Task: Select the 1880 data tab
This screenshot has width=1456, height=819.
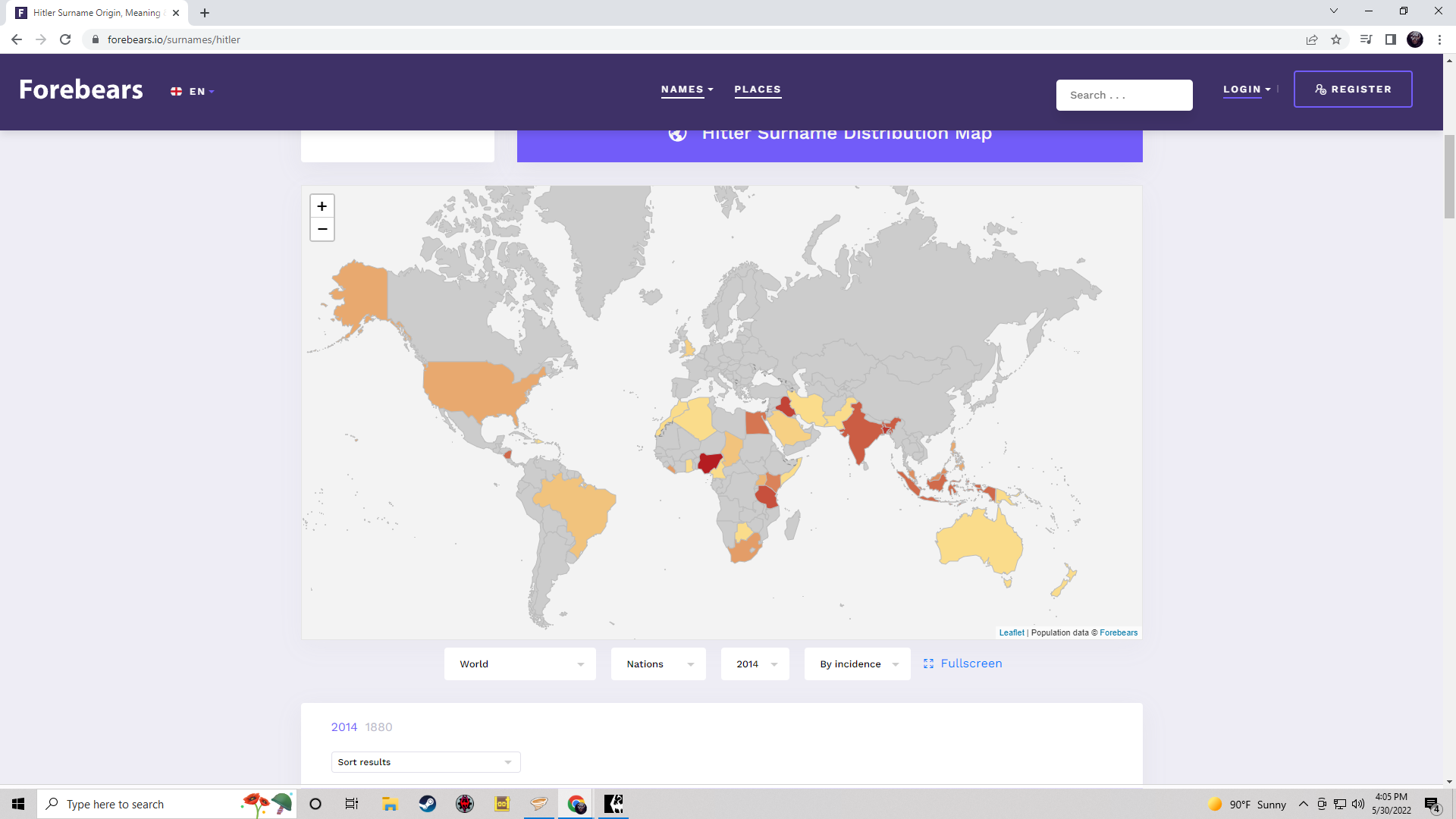Action: coord(378,727)
